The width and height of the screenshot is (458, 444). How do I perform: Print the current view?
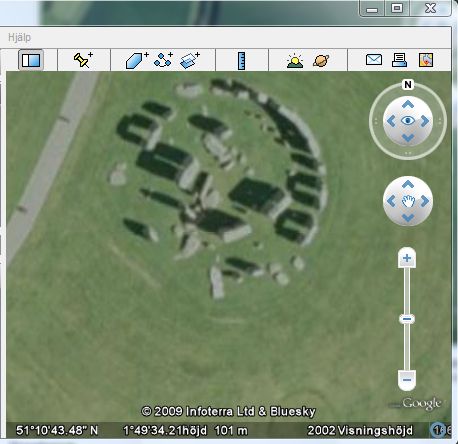pyautogui.click(x=399, y=60)
